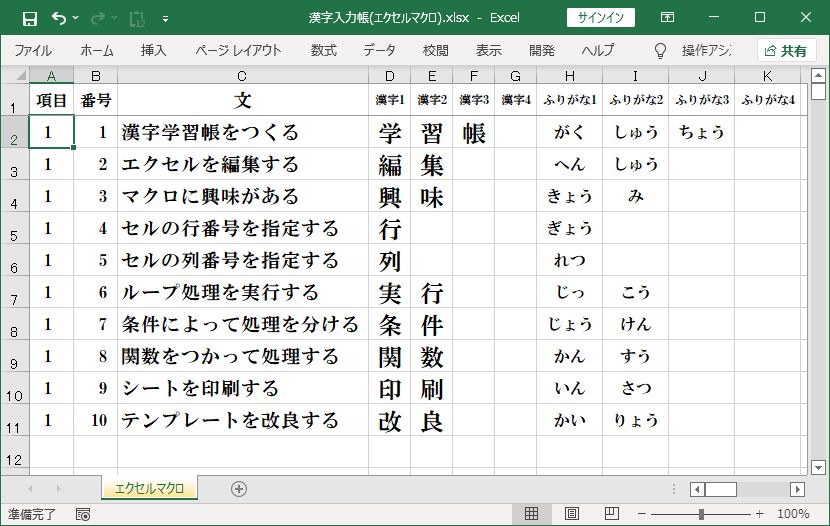The width and height of the screenshot is (830, 526).
Task: Click the vertical scrollbar up arrow
Action: (x=818, y=76)
